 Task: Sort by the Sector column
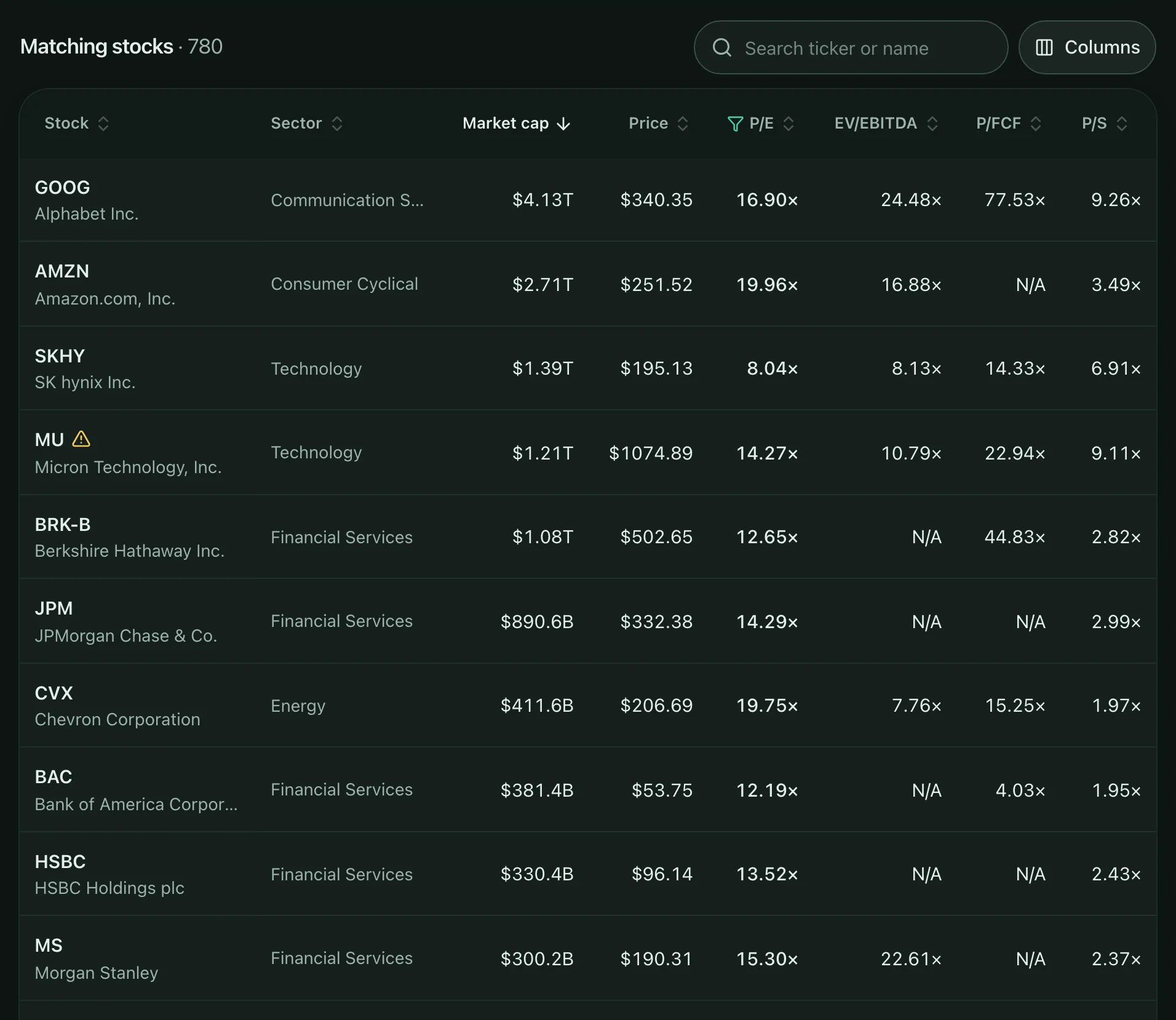tap(306, 124)
